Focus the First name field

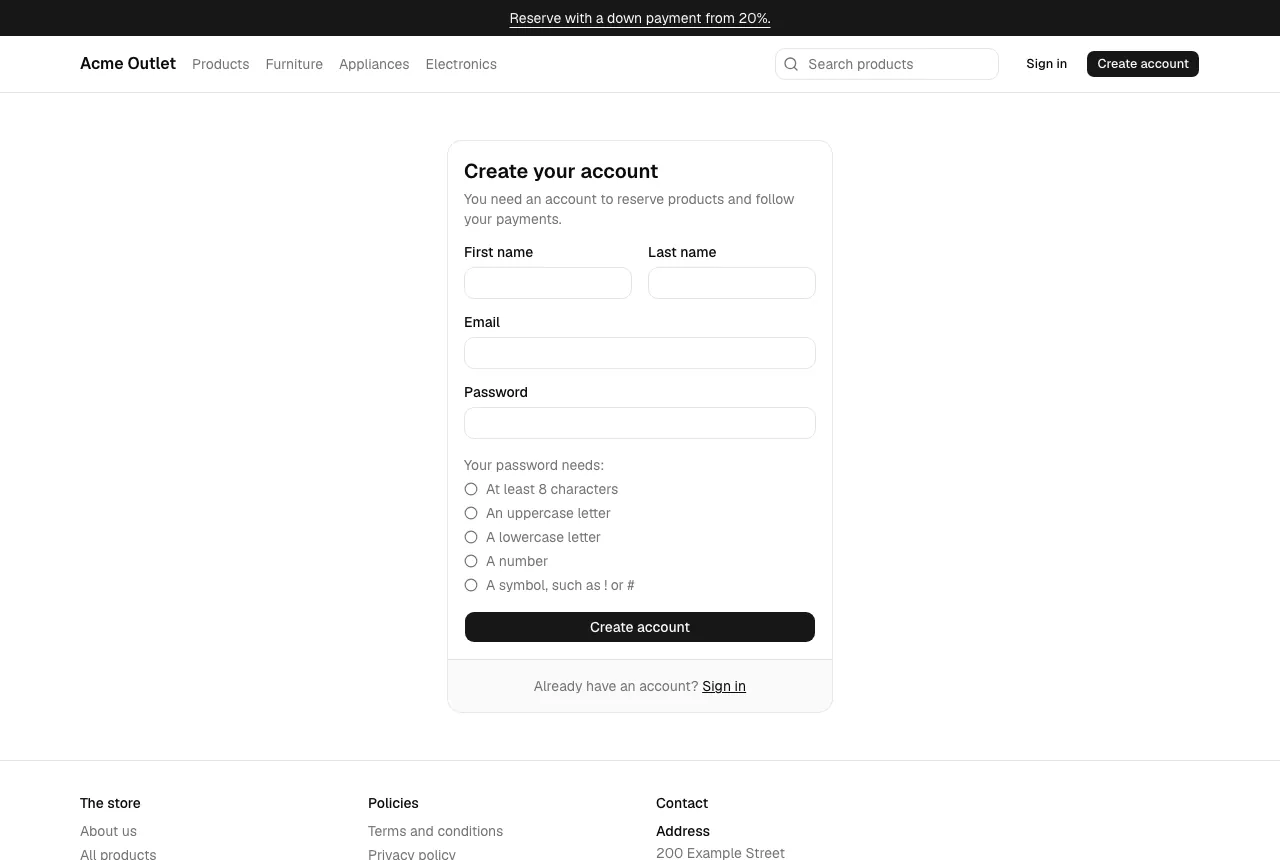(548, 283)
